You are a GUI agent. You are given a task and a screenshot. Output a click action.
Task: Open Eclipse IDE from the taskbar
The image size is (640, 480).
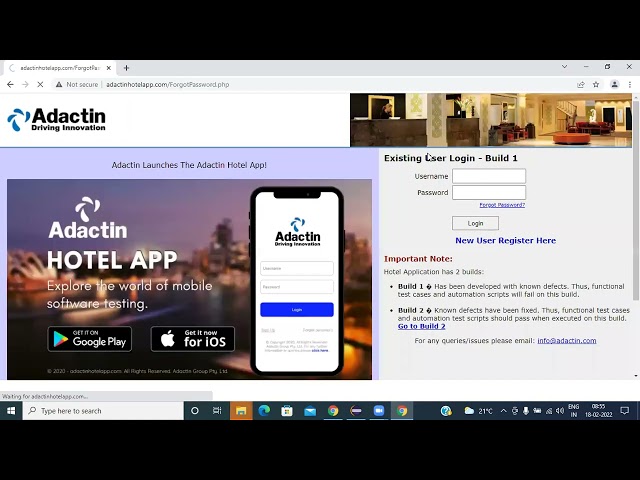pyautogui.click(x=356, y=411)
